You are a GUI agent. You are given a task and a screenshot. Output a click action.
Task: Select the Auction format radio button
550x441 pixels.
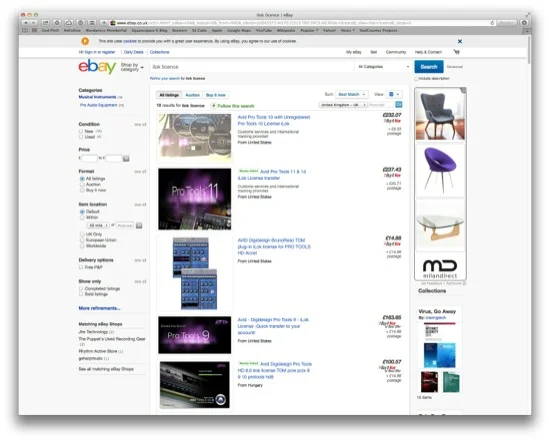coord(82,184)
